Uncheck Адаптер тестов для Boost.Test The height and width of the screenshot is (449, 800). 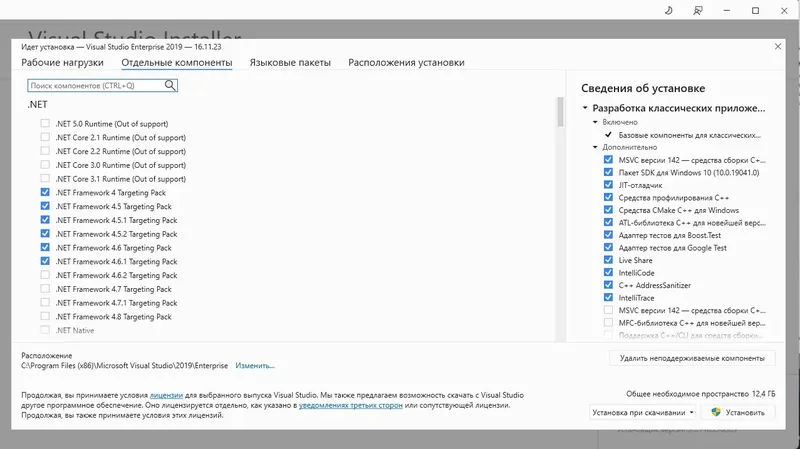pos(608,235)
